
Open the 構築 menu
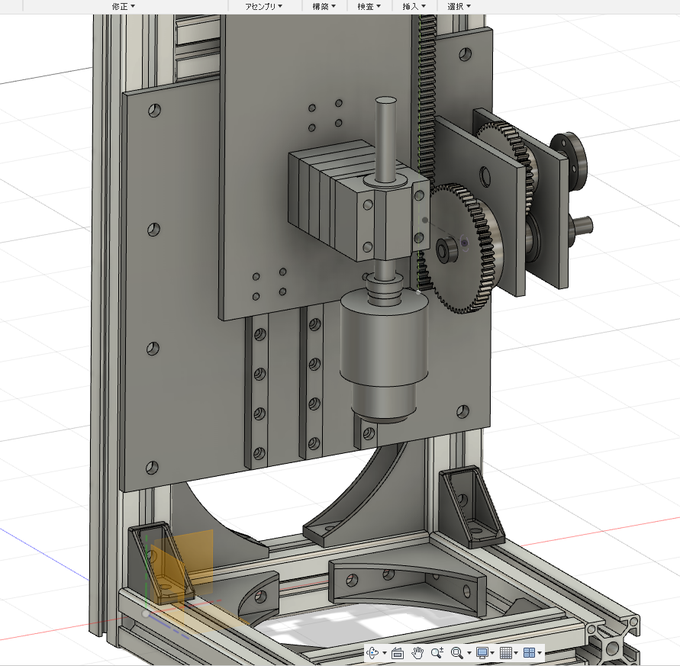(324, 6)
